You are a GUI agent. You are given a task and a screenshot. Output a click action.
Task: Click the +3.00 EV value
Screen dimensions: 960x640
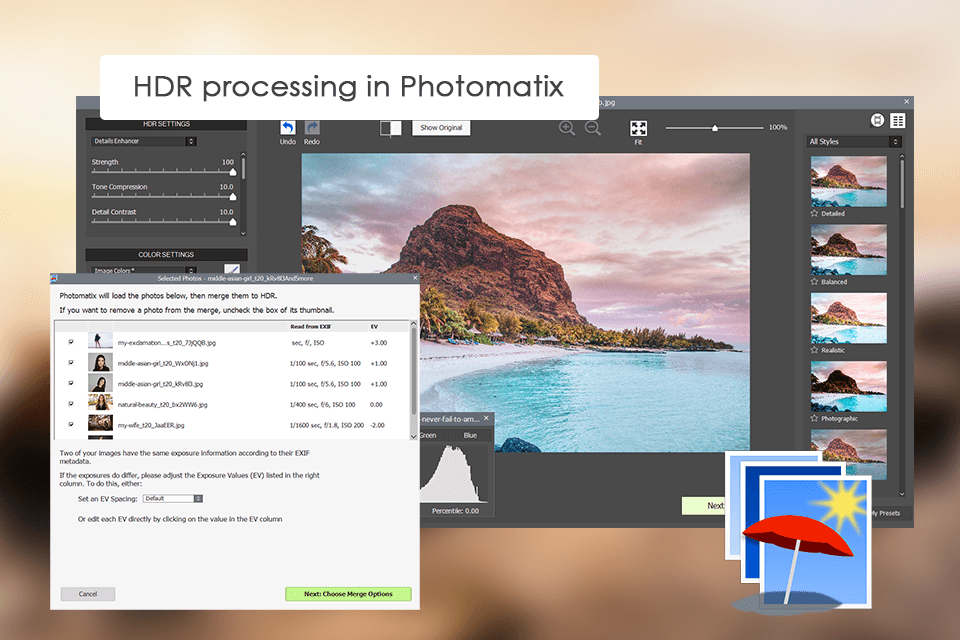[378, 343]
